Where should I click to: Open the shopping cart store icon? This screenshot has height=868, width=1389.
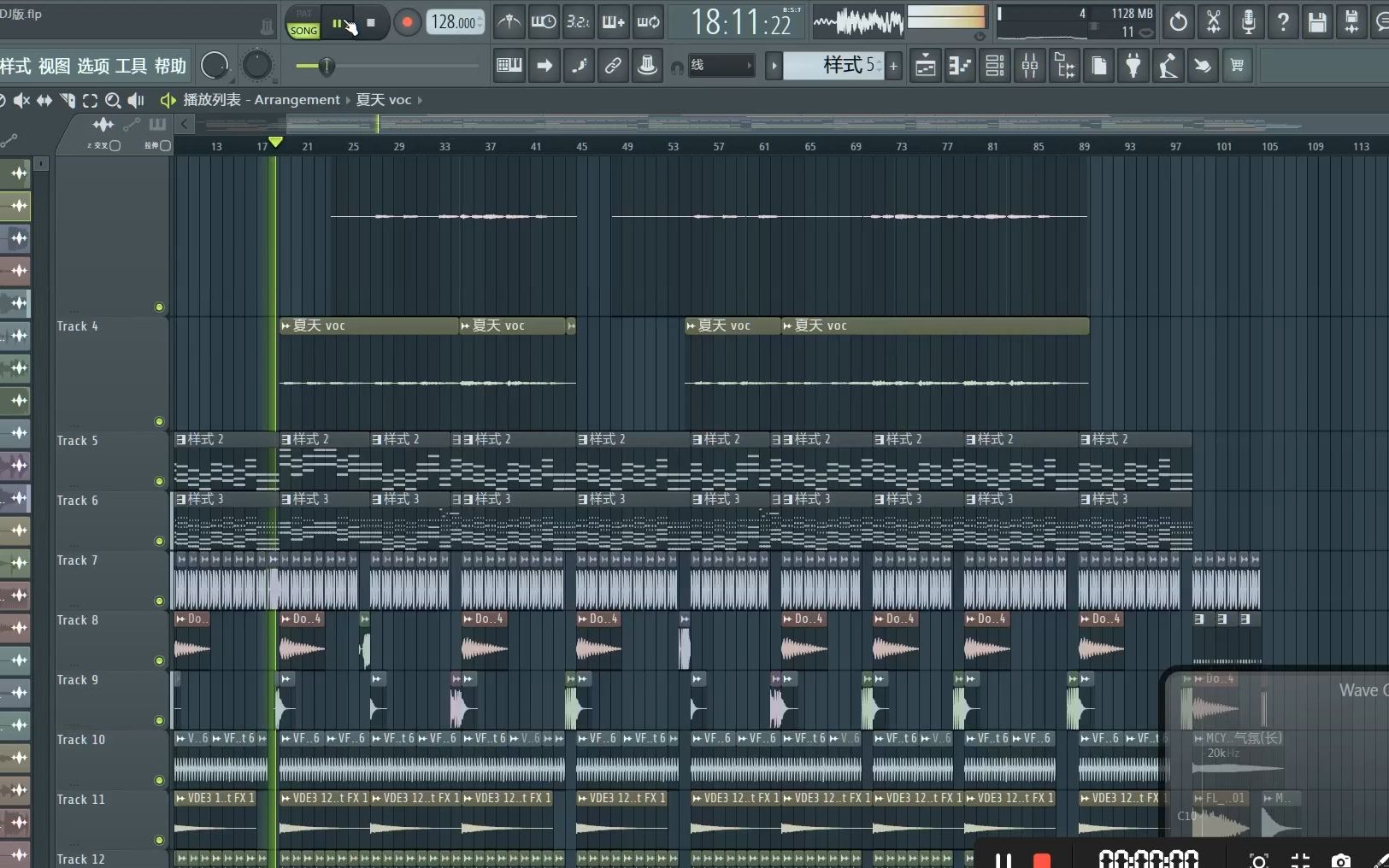pyautogui.click(x=1237, y=65)
